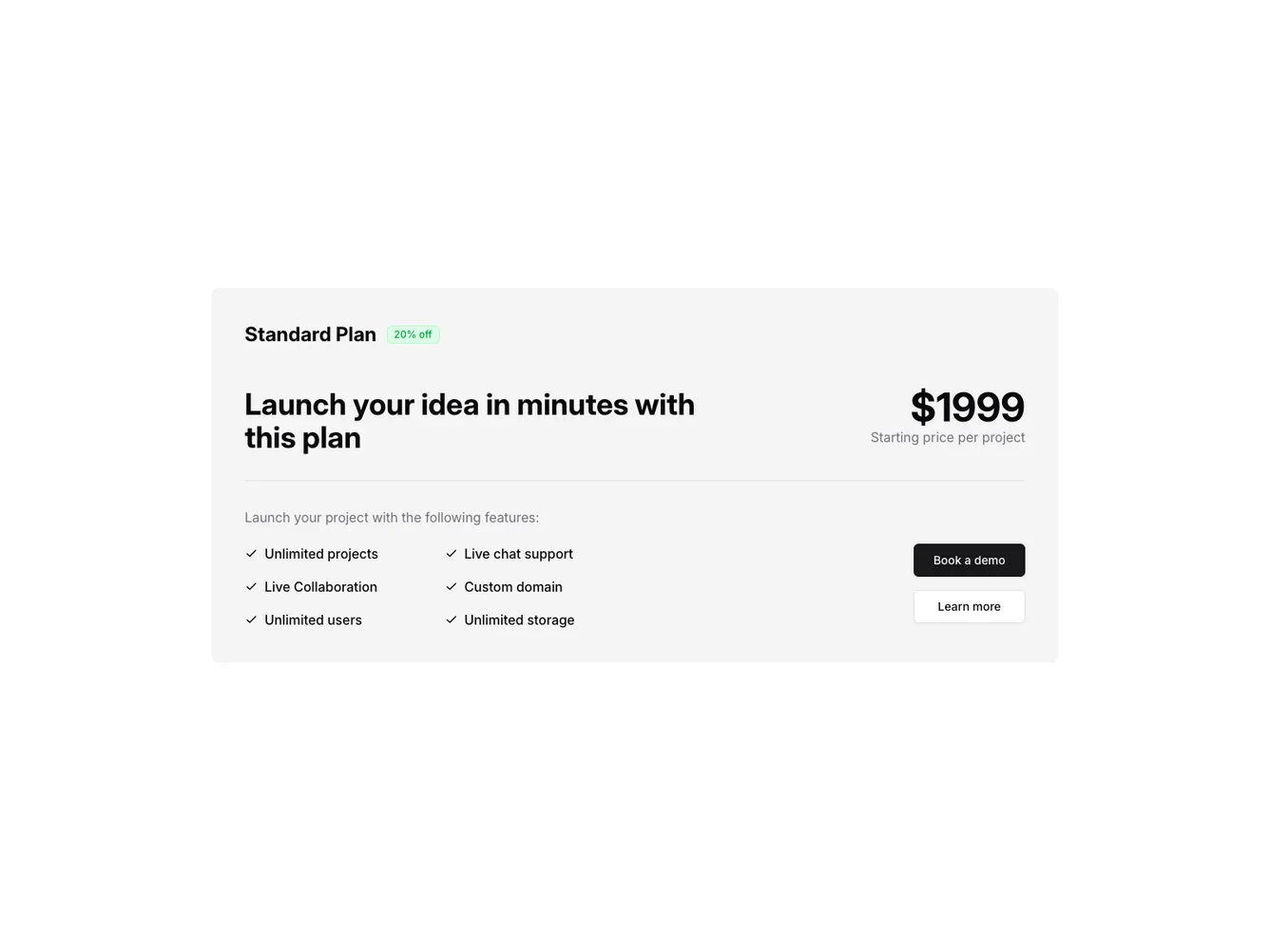Select the $1999 price text

(x=967, y=406)
